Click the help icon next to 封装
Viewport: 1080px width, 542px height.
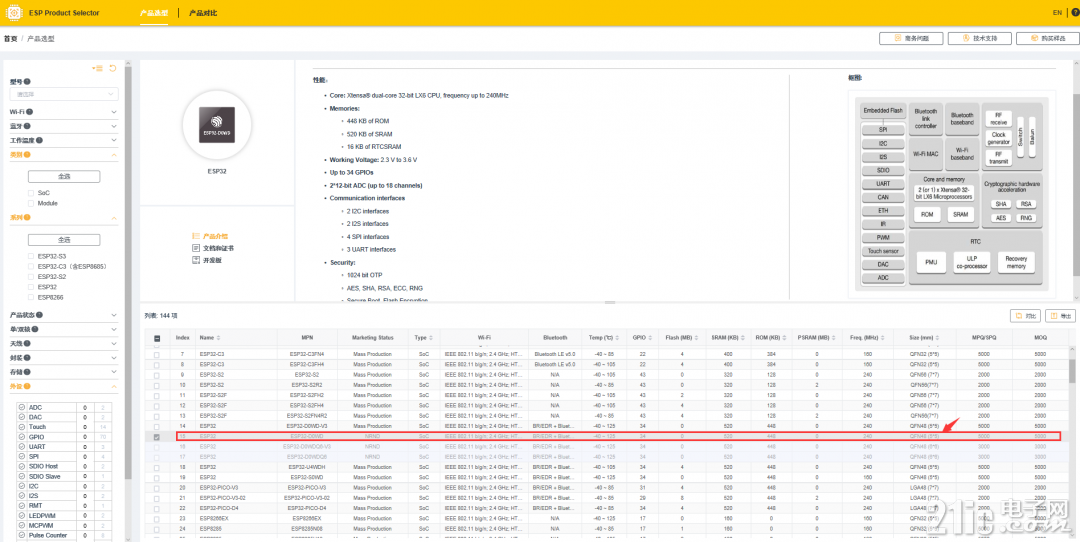[x=29, y=358]
